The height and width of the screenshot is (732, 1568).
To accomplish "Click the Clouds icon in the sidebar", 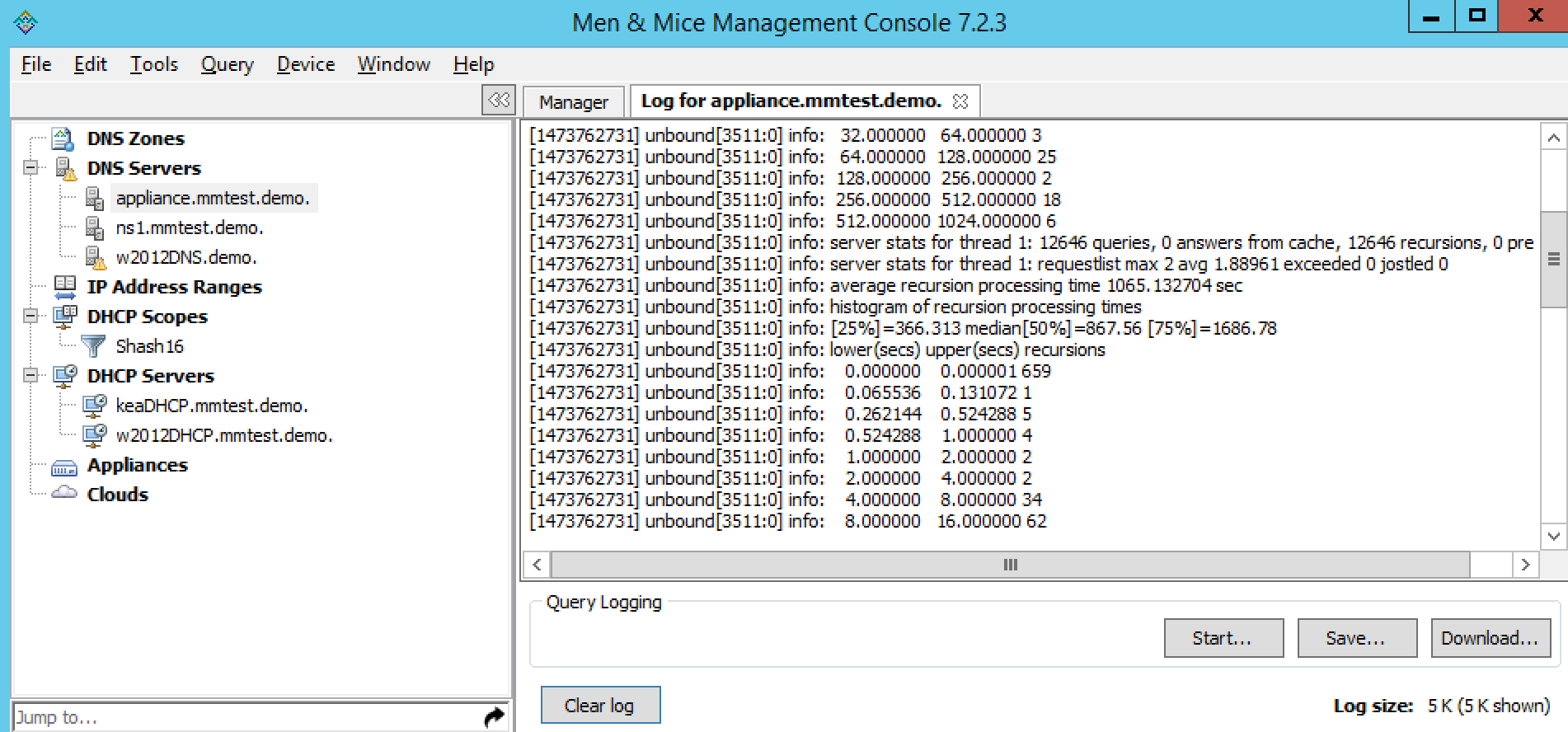I will 64,494.
